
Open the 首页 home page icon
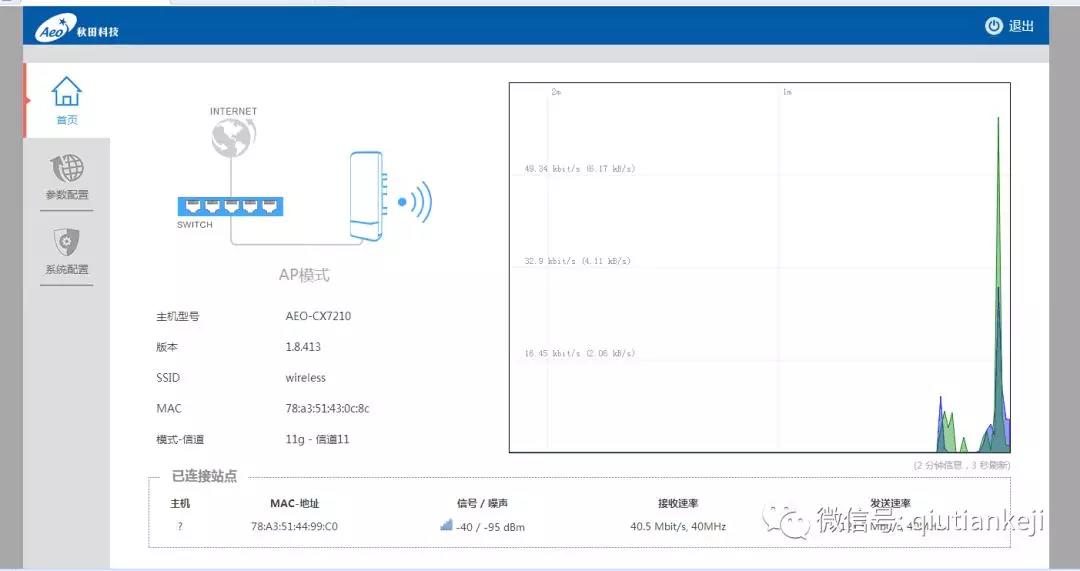67,93
